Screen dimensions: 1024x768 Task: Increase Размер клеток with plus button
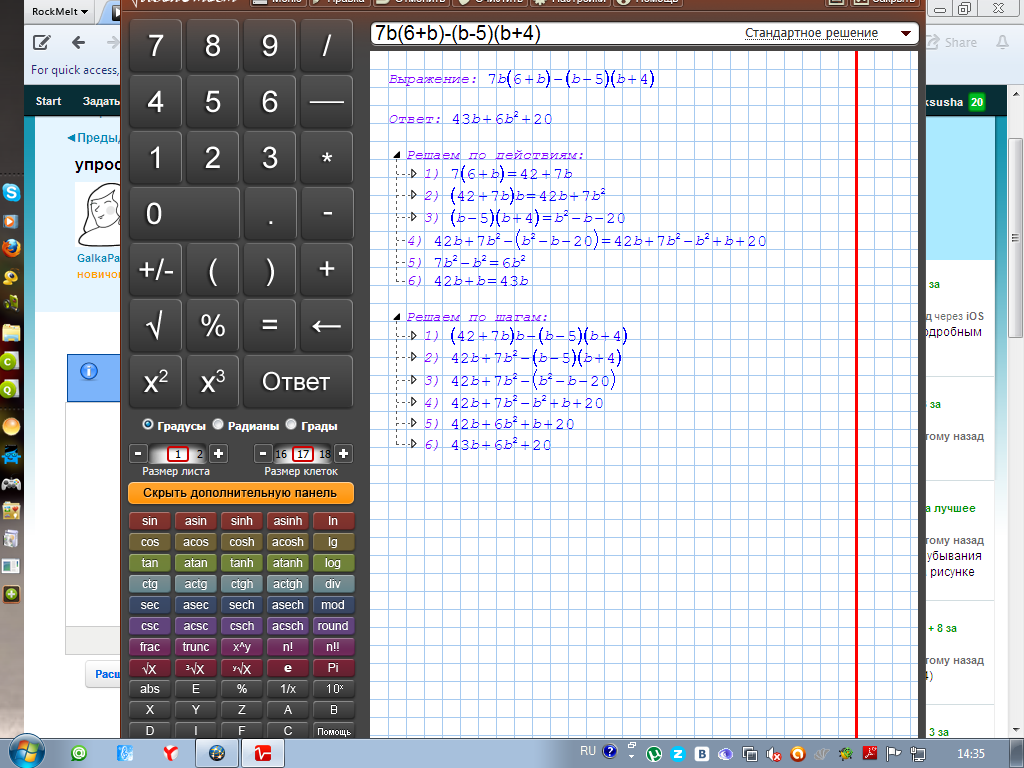[343, 453]
